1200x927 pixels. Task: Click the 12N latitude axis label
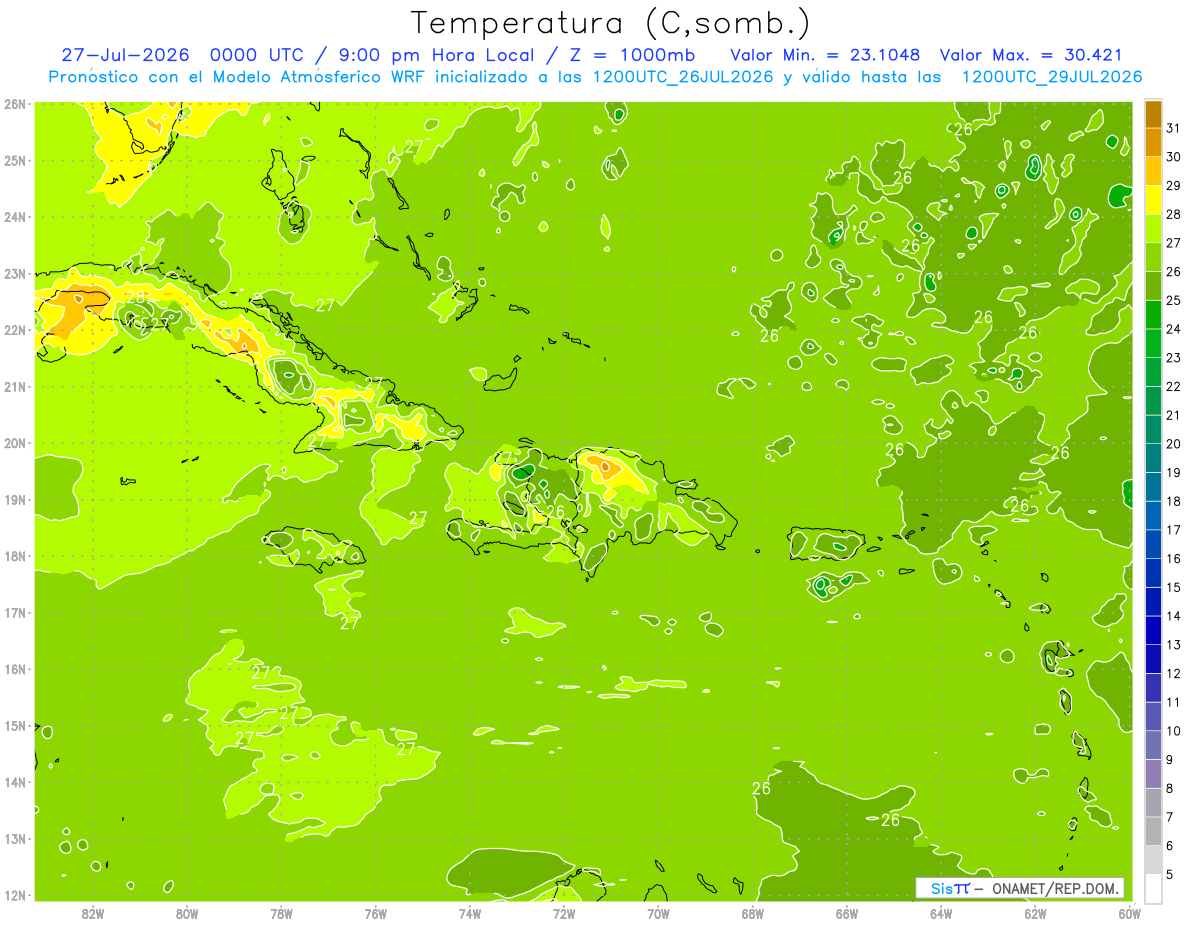click(15, 895)
